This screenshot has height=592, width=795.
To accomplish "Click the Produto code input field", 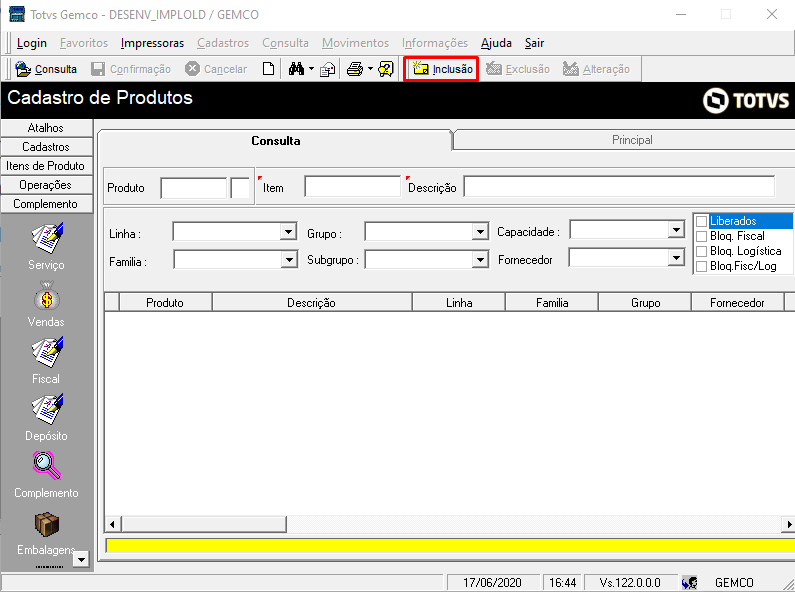I will tap(193, 188).
